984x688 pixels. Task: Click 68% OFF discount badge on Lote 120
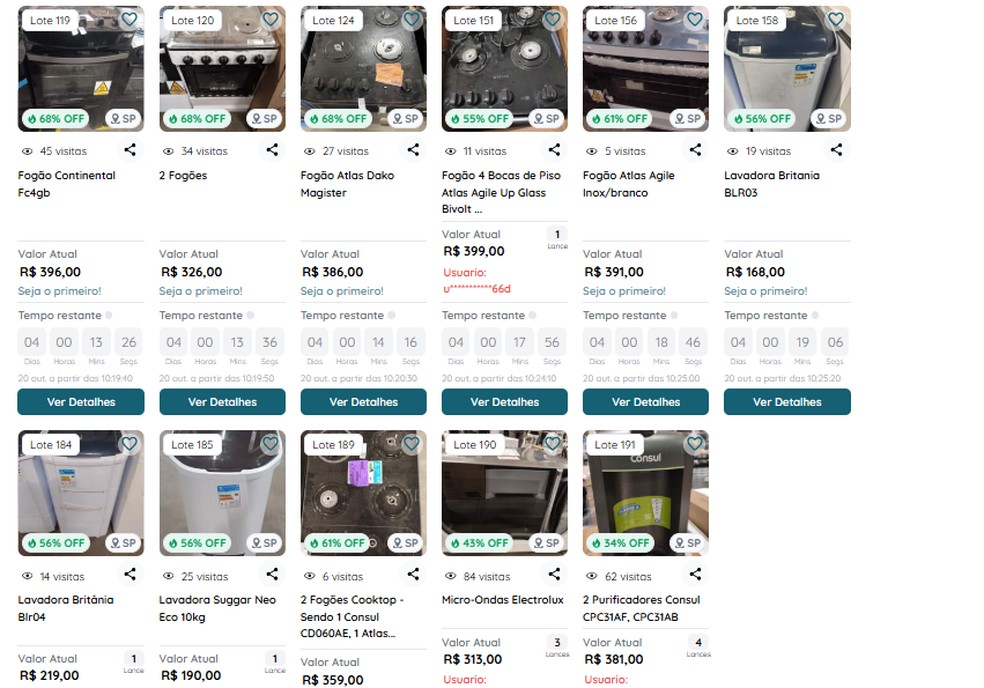click(197, 119)
